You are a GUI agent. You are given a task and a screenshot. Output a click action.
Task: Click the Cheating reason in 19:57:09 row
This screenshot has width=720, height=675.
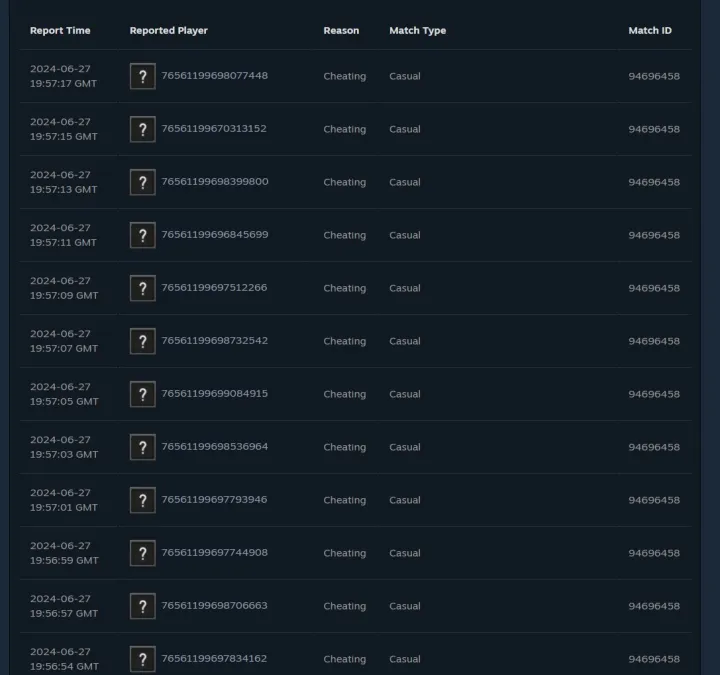coord(344,288)
